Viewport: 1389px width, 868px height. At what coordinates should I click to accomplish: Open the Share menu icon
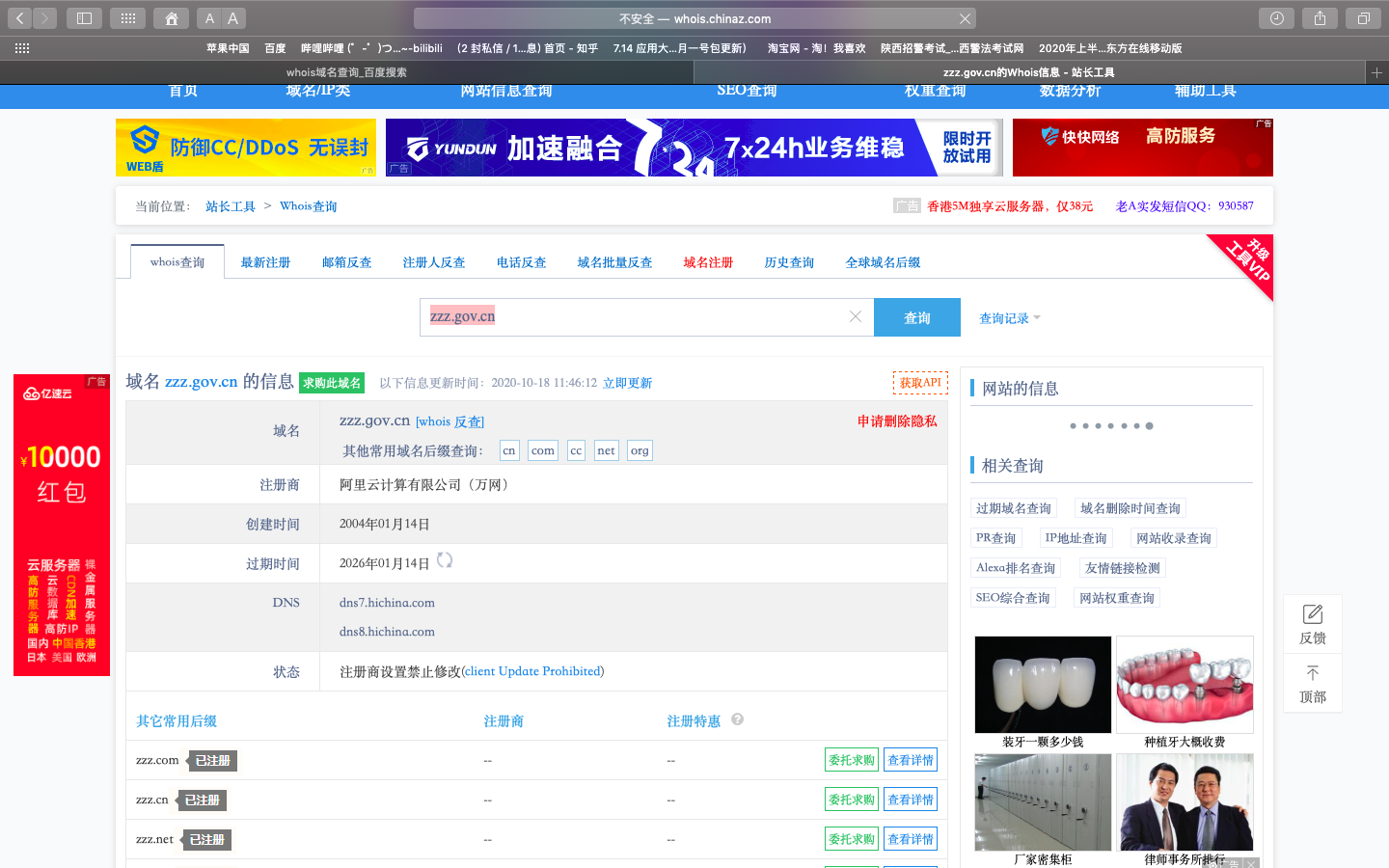point(1320,18)
